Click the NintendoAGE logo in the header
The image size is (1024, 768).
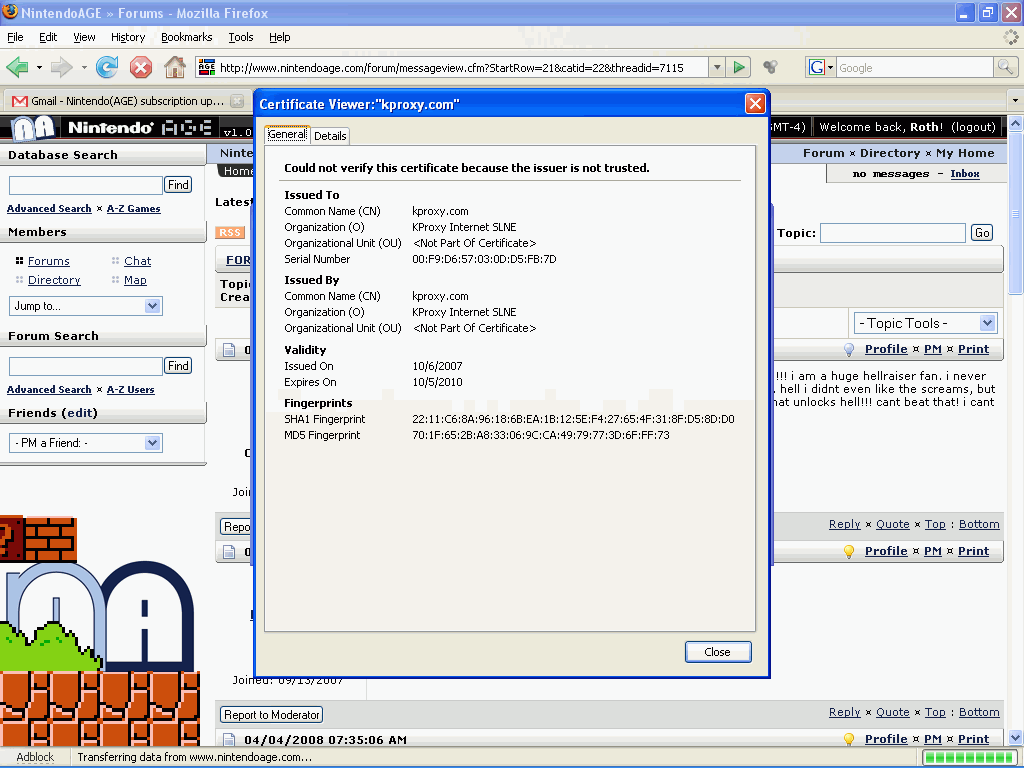tap(111, 127)
